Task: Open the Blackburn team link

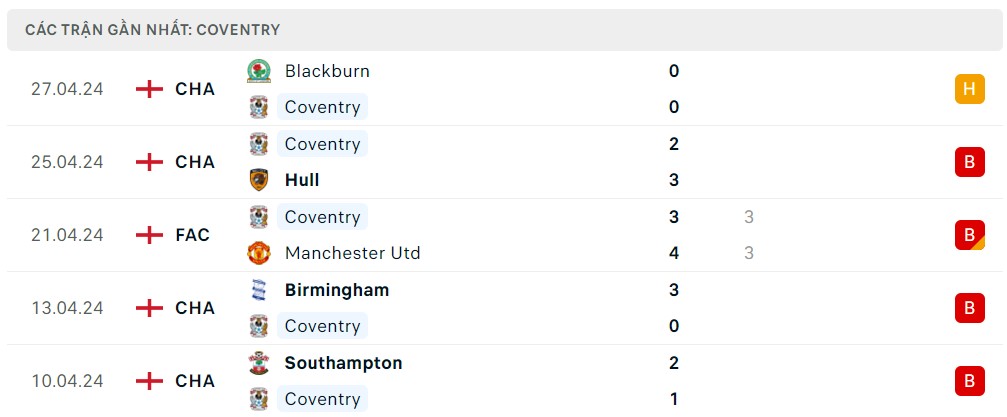Action: tap(327, 71)
